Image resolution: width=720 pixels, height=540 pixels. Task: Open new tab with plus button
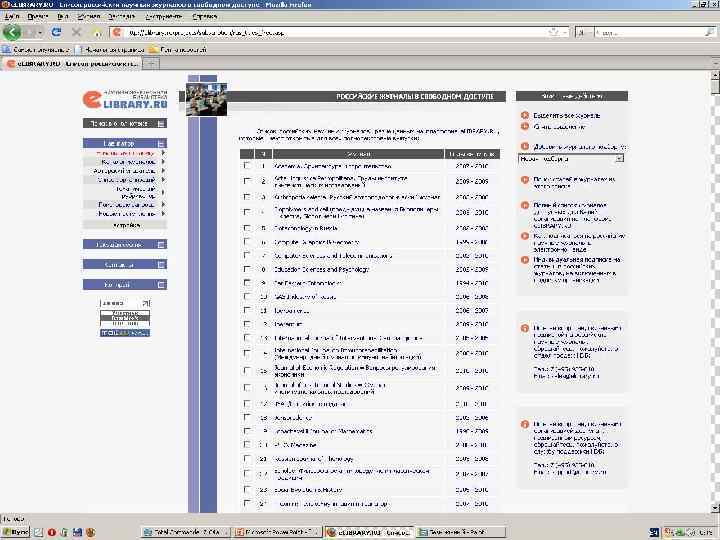tap(150, 64)
